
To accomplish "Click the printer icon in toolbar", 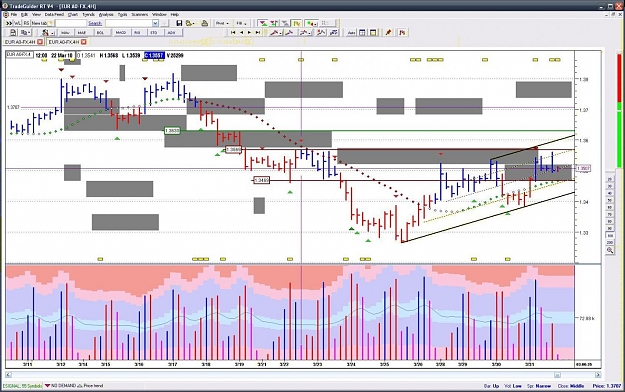I will [204, 23].
